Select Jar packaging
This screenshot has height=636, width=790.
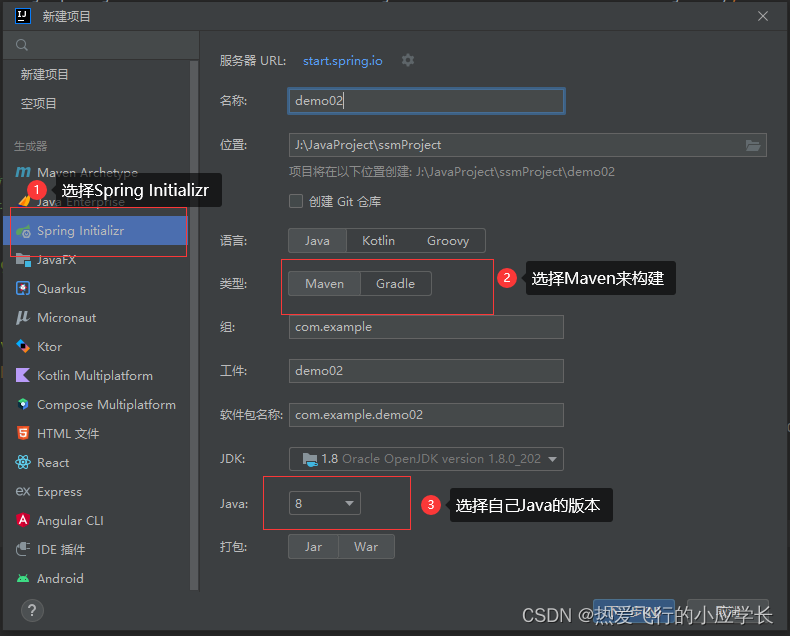(x=313, y=547)
